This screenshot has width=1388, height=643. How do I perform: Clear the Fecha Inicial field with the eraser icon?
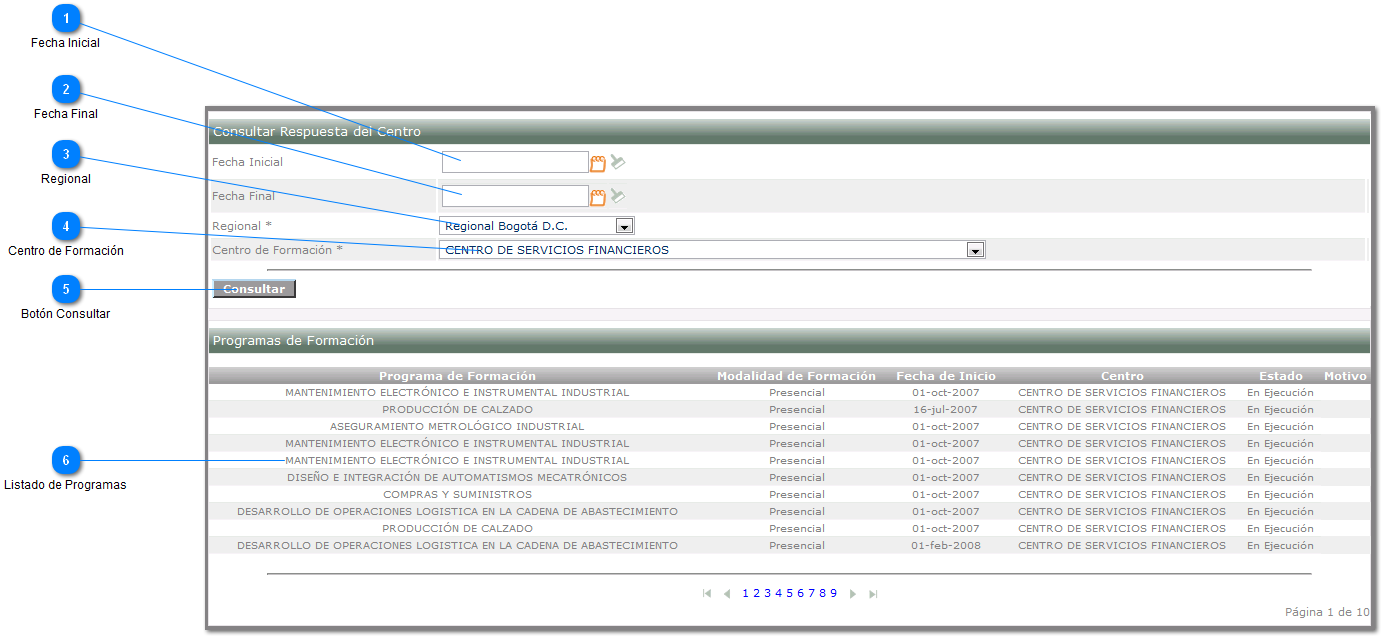(x=618, y=162)
